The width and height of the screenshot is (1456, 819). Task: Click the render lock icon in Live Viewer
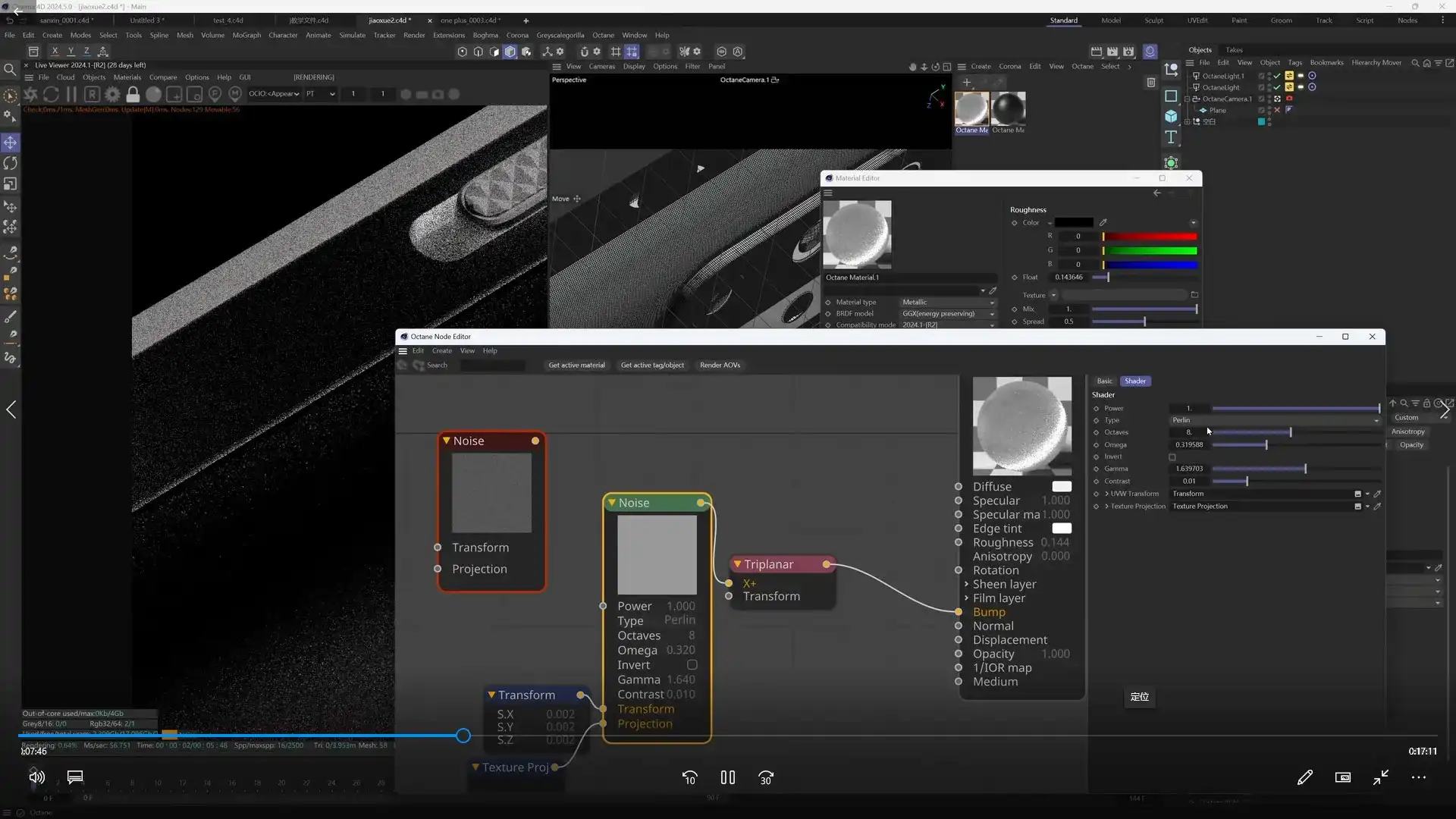click(133, 94)
